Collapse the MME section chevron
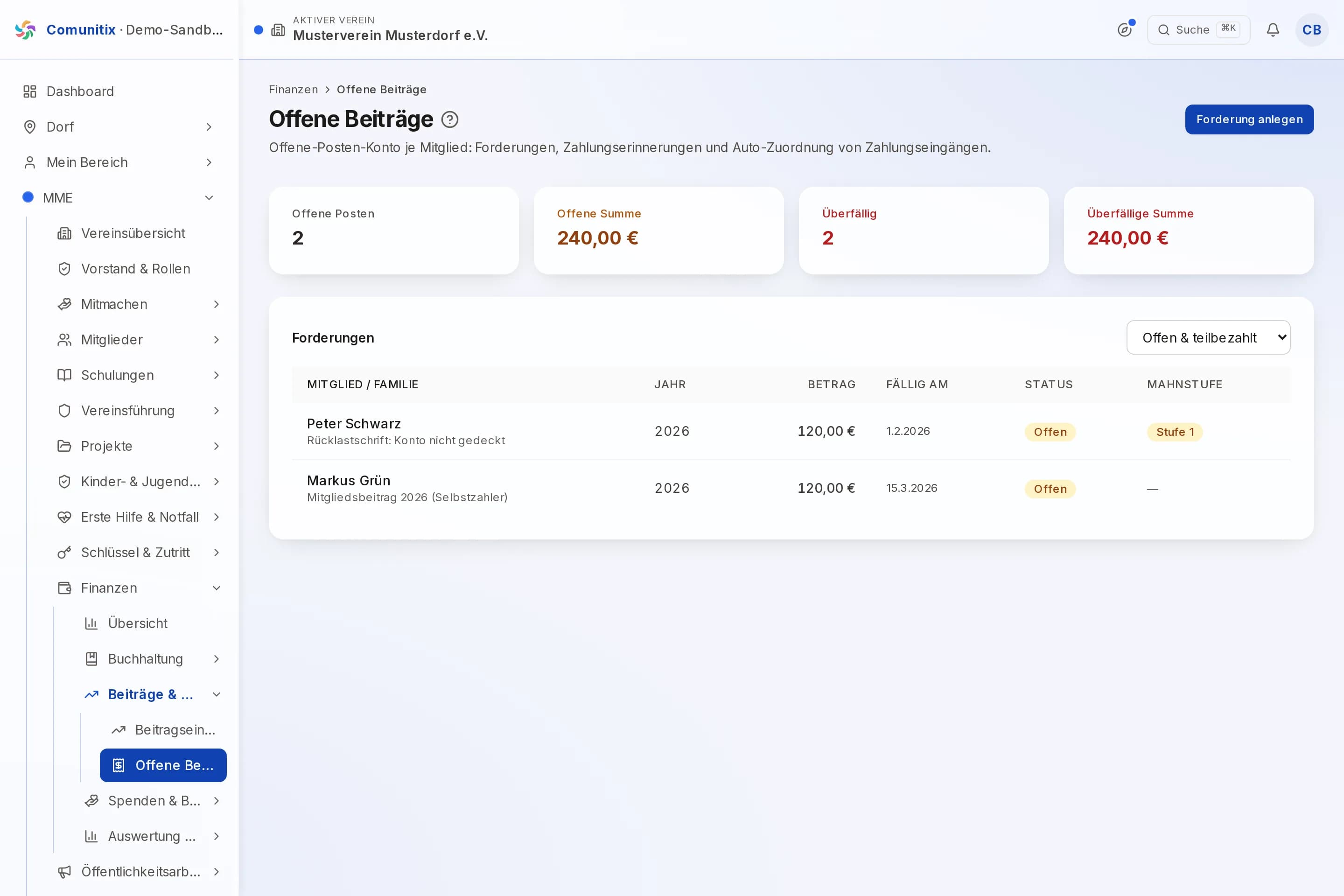Viewport: 1344px width, 896px height. coord(209,198)
